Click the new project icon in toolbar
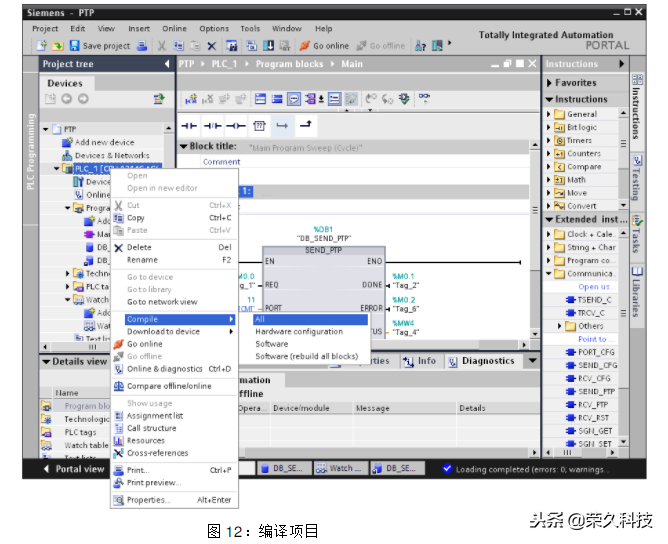Screen dimensions: 668x544 click(x=41, y=46)
